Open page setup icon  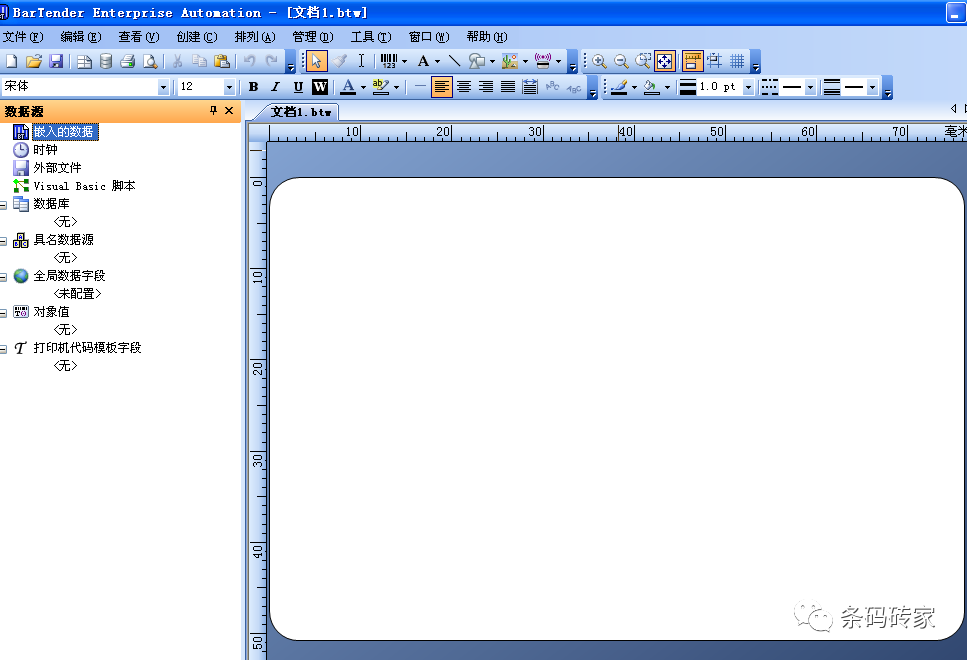coord(84,61)
